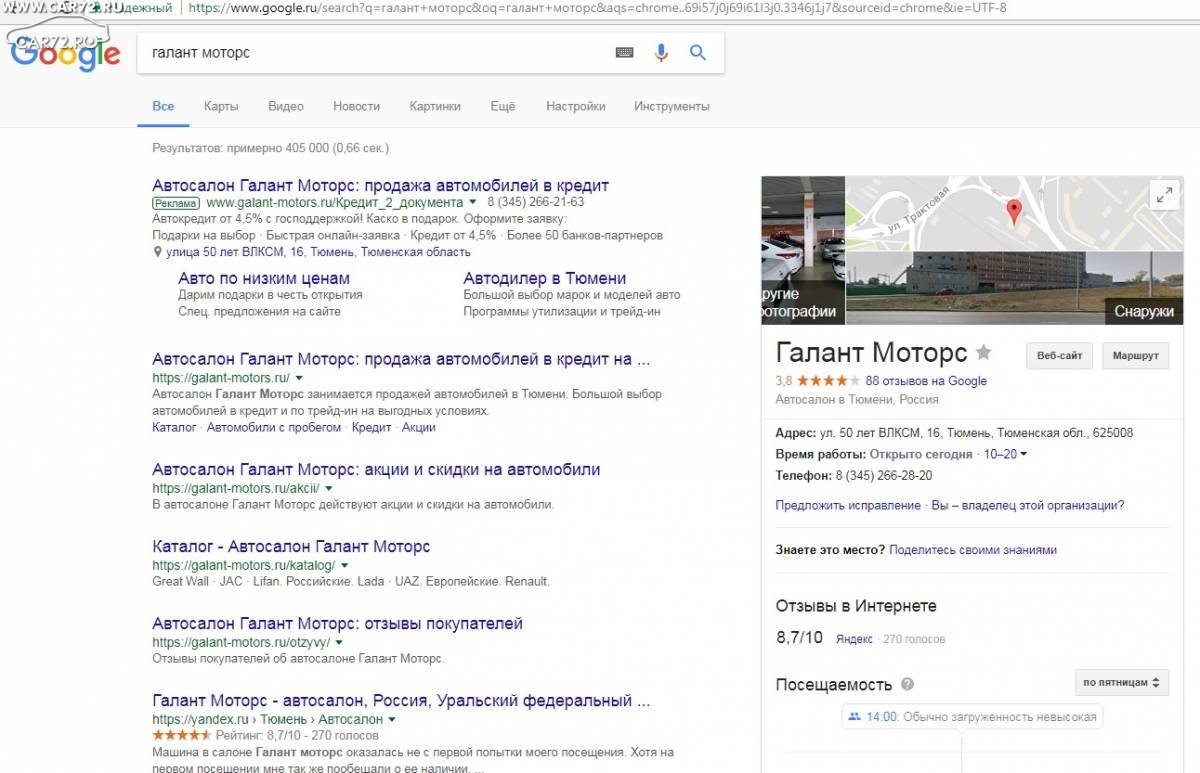1200x773 pixels.
Task: Open the Каталог - Автосалон Галант Моторс result
Action: click(x=291, y=546)
